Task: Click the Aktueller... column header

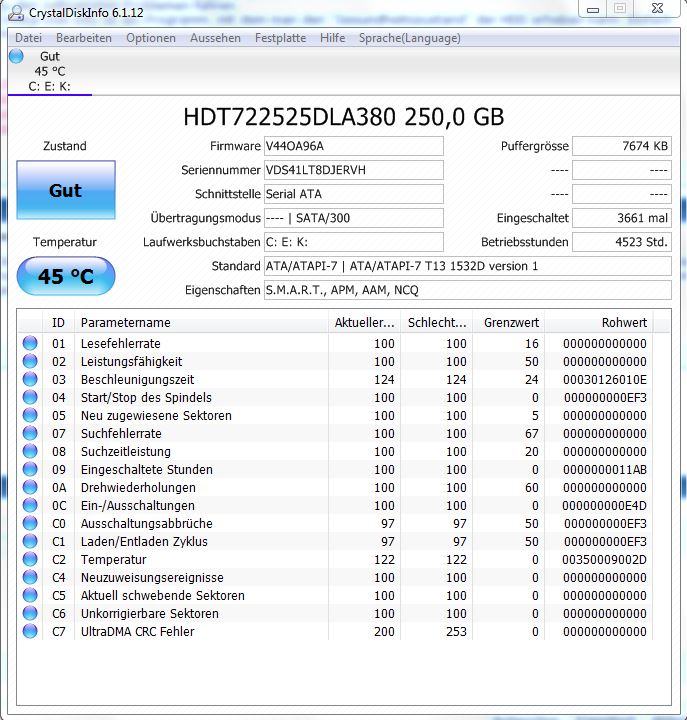Action: pyautogui.click(x=364, y=322)
